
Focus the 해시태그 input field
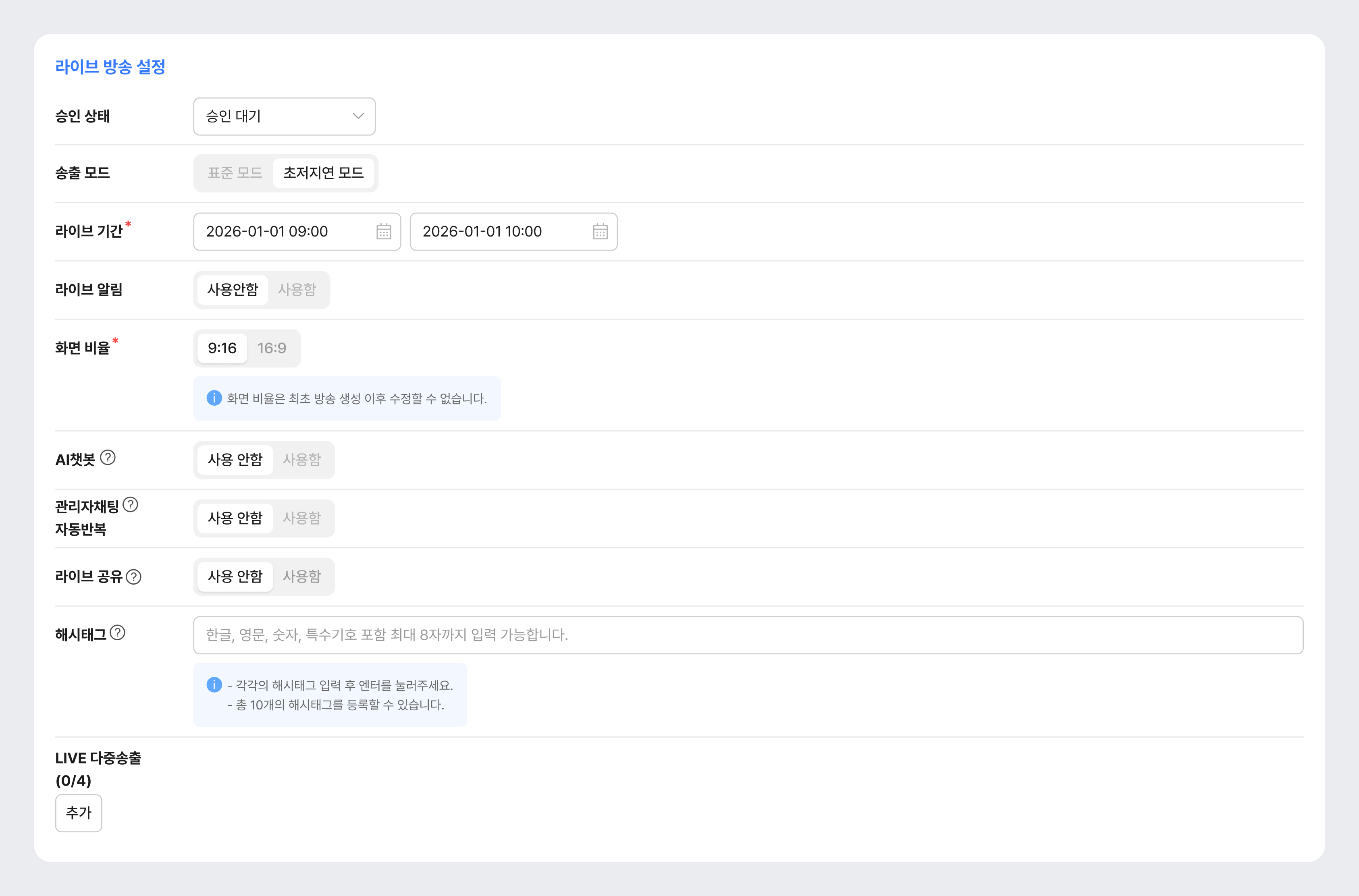[x=748, y=635]
